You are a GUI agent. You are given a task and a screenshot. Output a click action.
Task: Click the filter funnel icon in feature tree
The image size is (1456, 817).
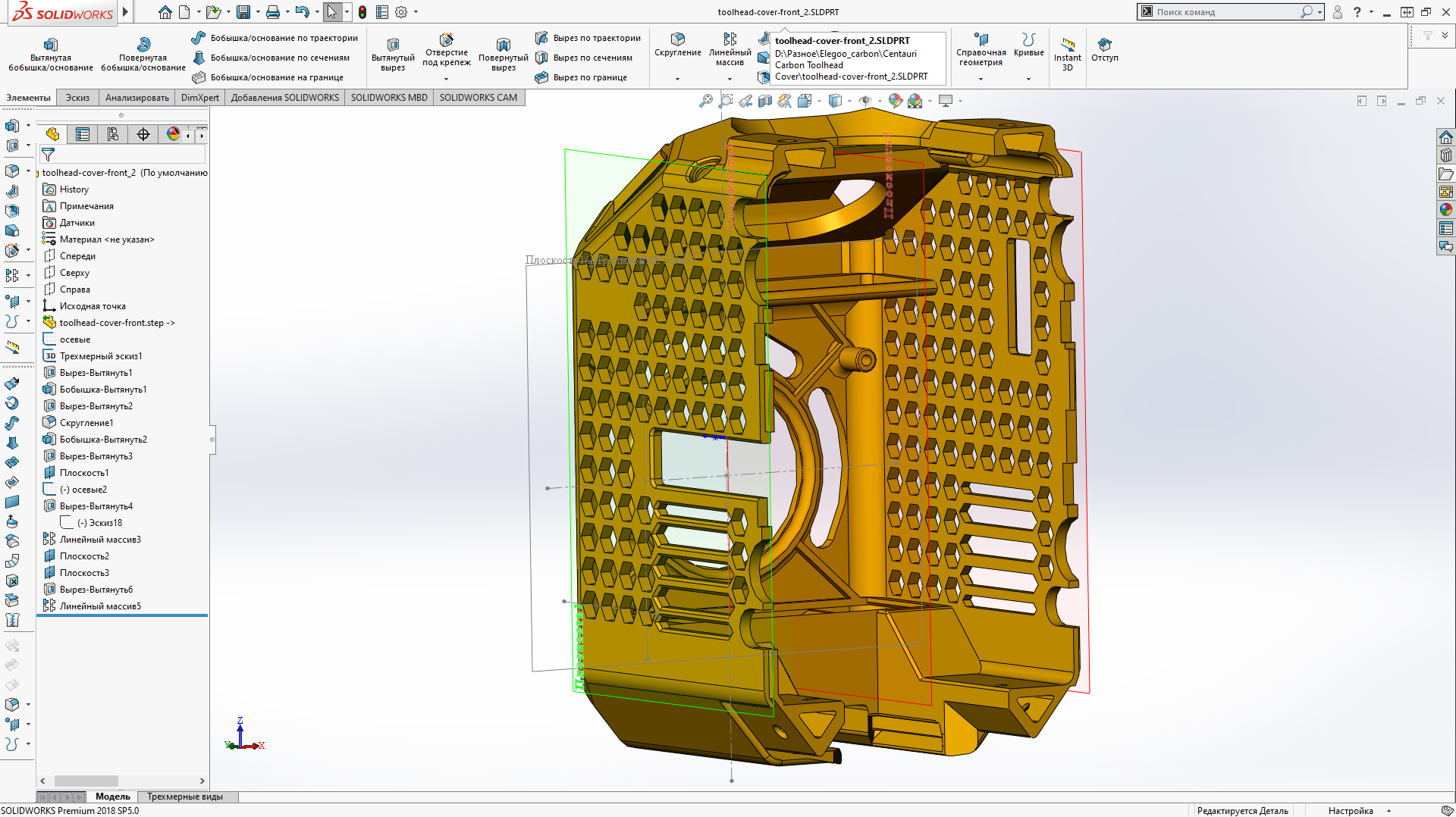[48, 155]
